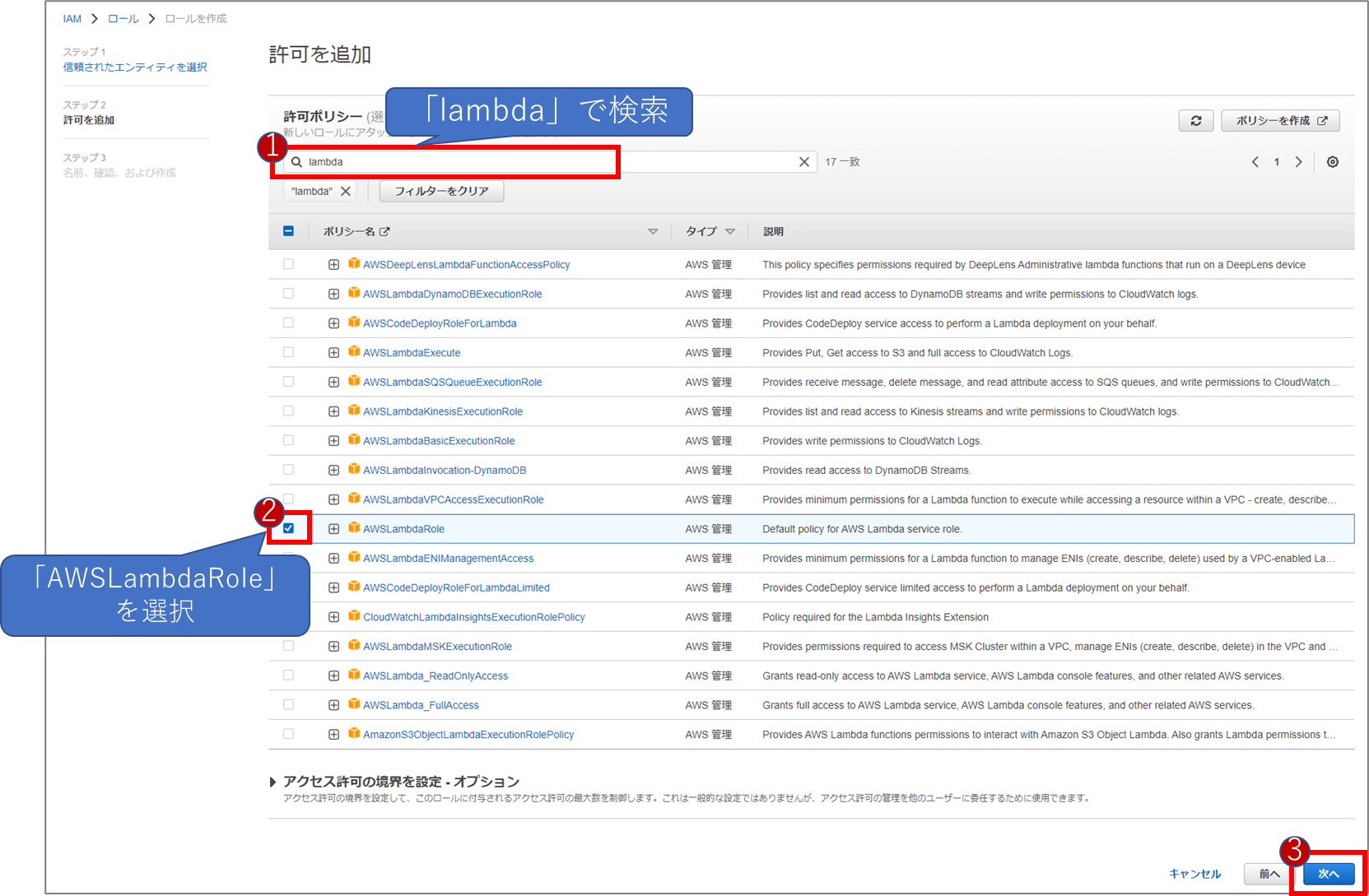Open IAM breadcrumb link
The height and width of the screenshot is (896, 1369).
click(72, 19)
